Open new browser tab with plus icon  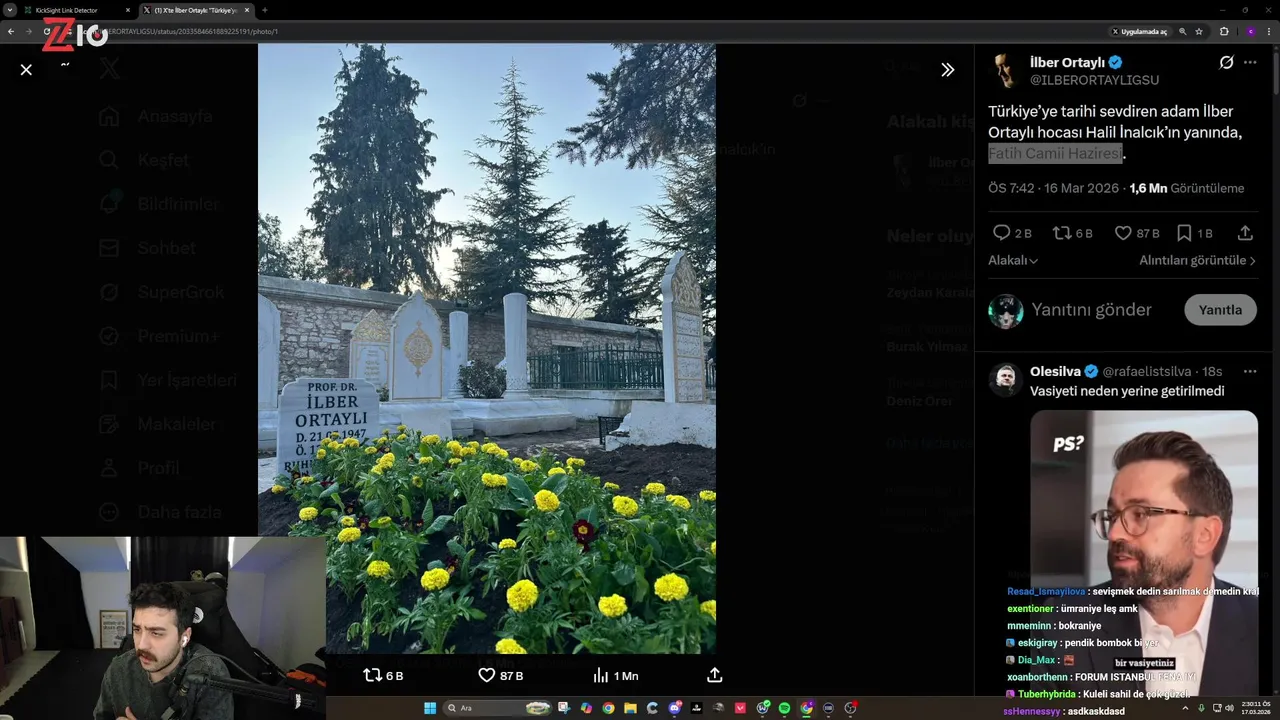click(x=264, y=10)
